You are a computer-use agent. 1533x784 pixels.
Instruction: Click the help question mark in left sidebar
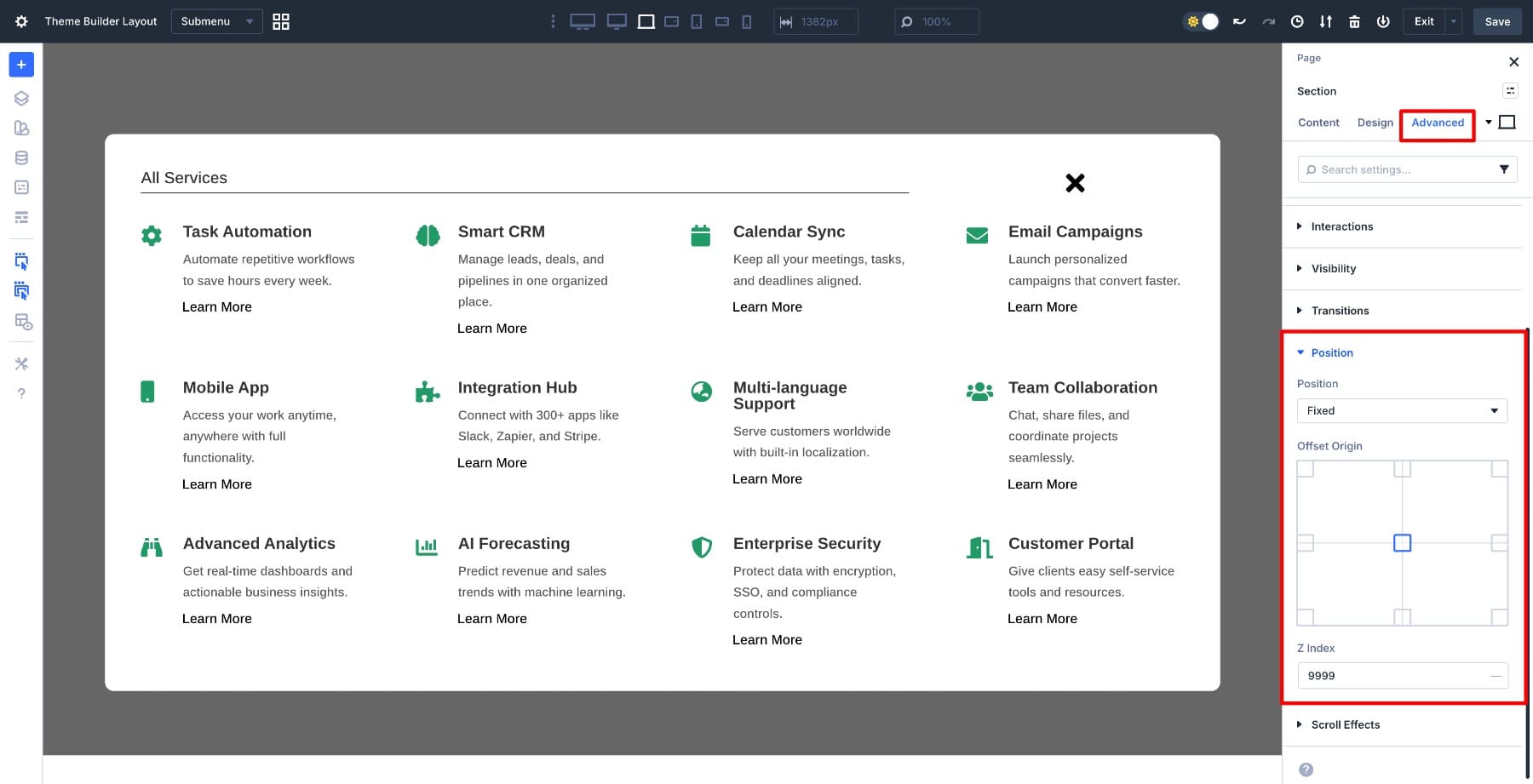(x=21, y=393)
